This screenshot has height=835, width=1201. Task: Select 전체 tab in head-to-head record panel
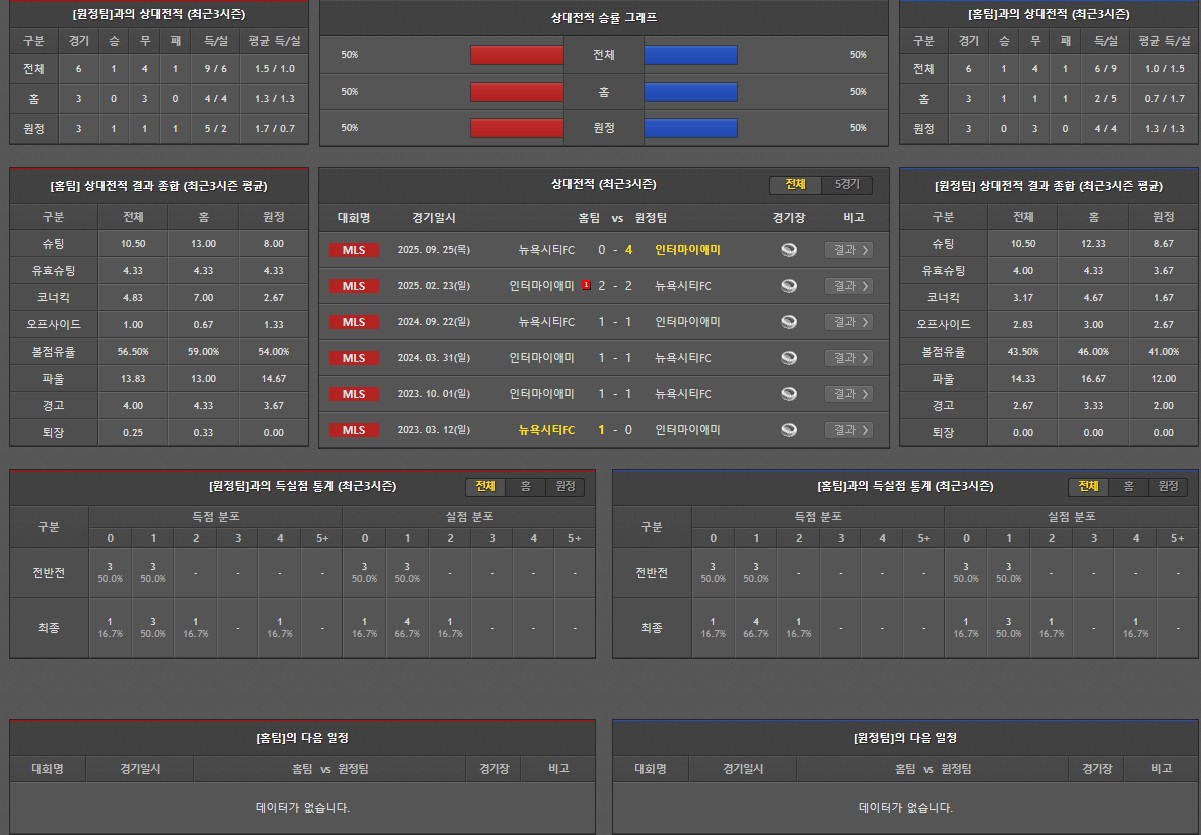(x=795, y=185)
